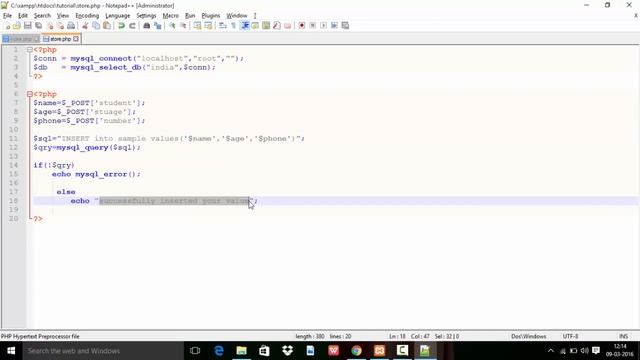This screenshot has width=640, height=360.
Task: Switch to the inactive first document tab
Action: click(20, 39)
